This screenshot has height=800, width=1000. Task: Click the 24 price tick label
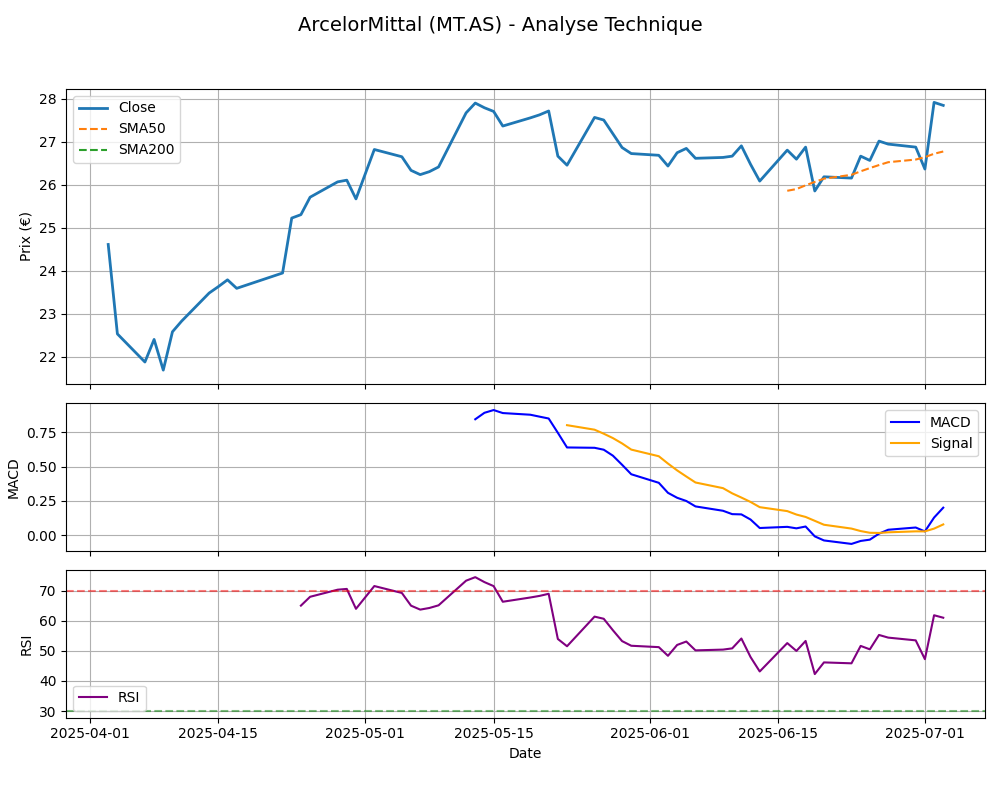coord(48,272)
